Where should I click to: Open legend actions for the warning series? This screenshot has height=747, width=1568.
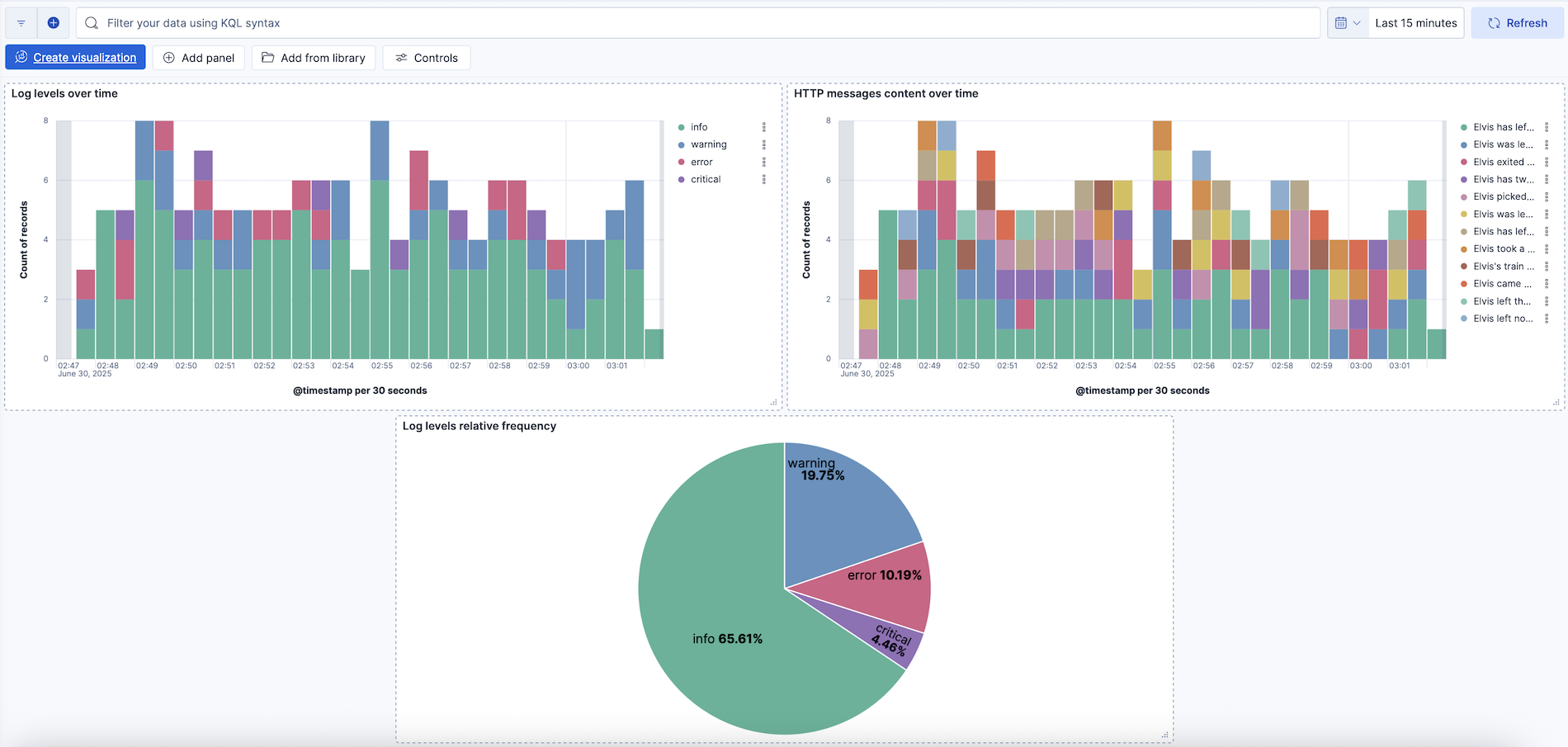click(x=764, y=144)
